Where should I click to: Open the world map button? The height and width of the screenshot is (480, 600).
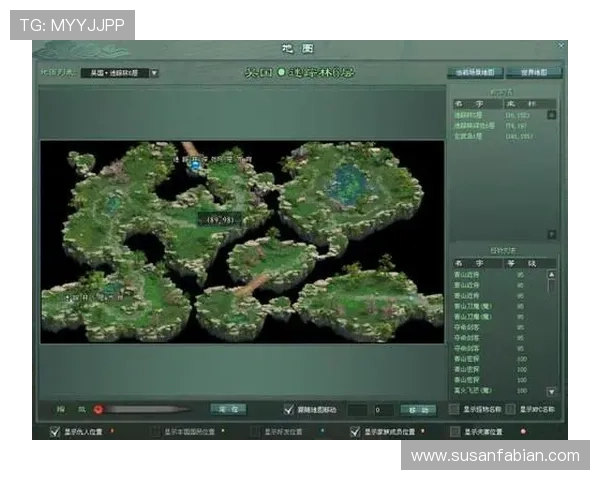[x=534, y=73]
